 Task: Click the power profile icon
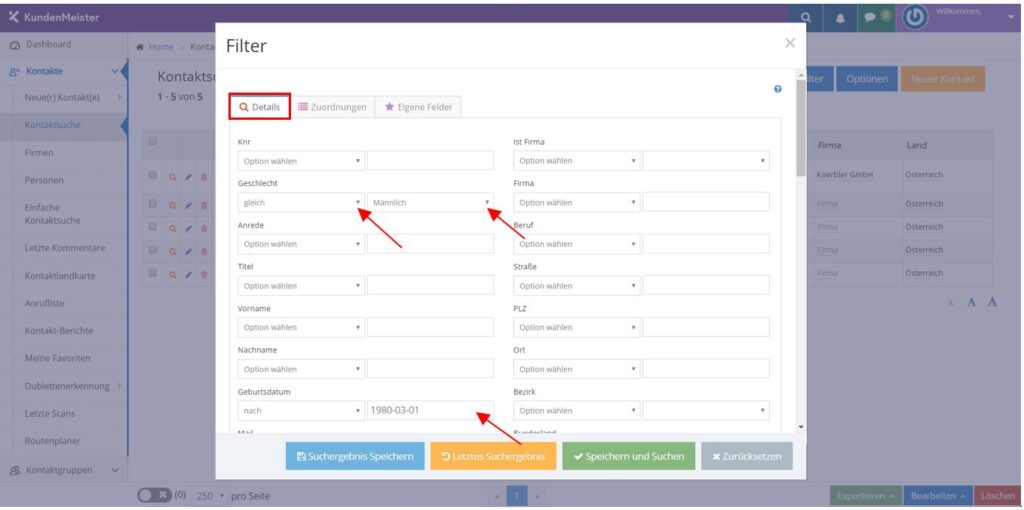click(916, 18)
